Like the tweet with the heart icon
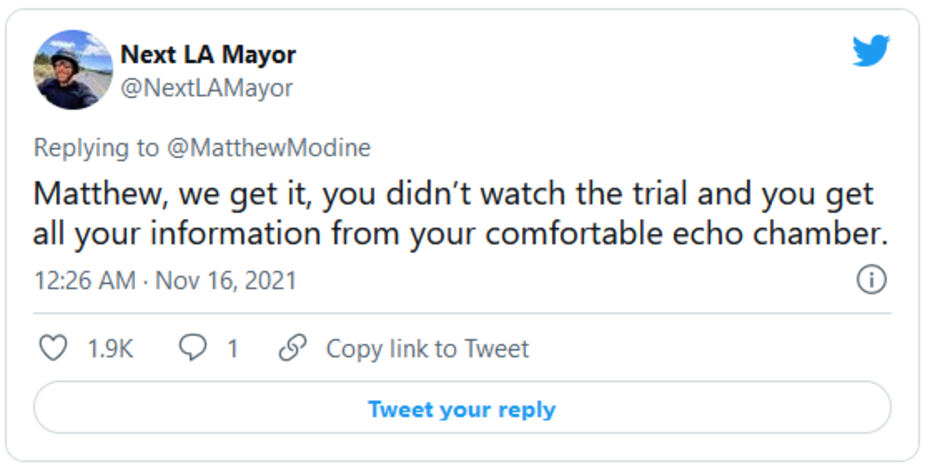 click(52, 348)
